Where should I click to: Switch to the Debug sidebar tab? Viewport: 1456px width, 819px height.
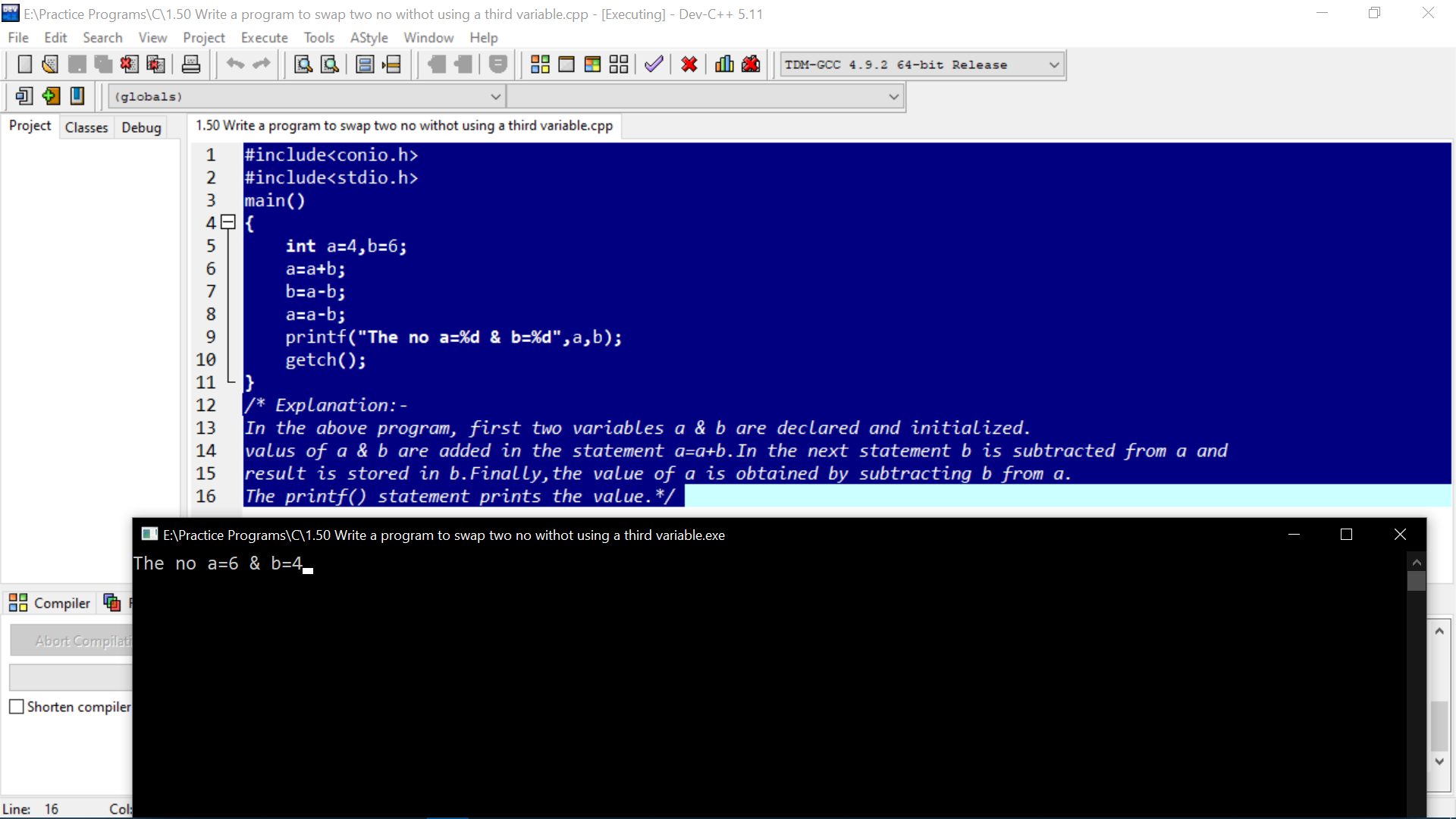[142, 127]
